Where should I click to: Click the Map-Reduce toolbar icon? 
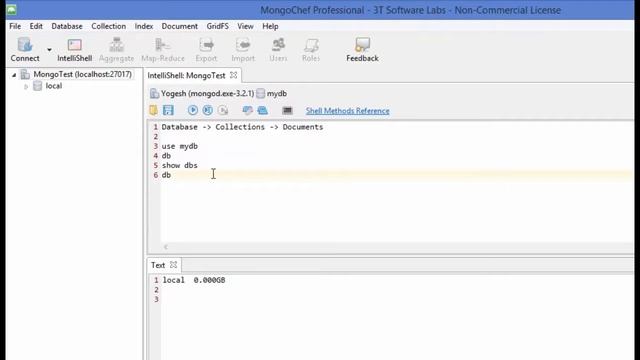(163, 49)
